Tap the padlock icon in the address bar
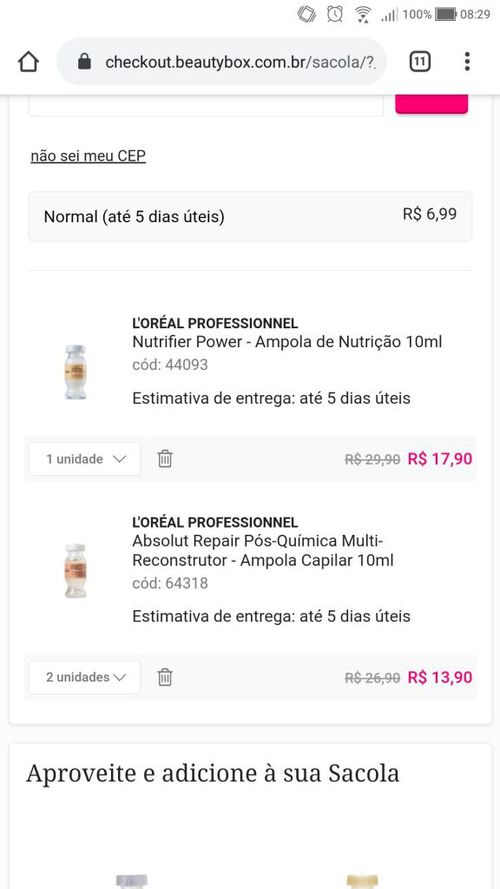The height and width of the screenshot is (889, 500). [84, 61]
